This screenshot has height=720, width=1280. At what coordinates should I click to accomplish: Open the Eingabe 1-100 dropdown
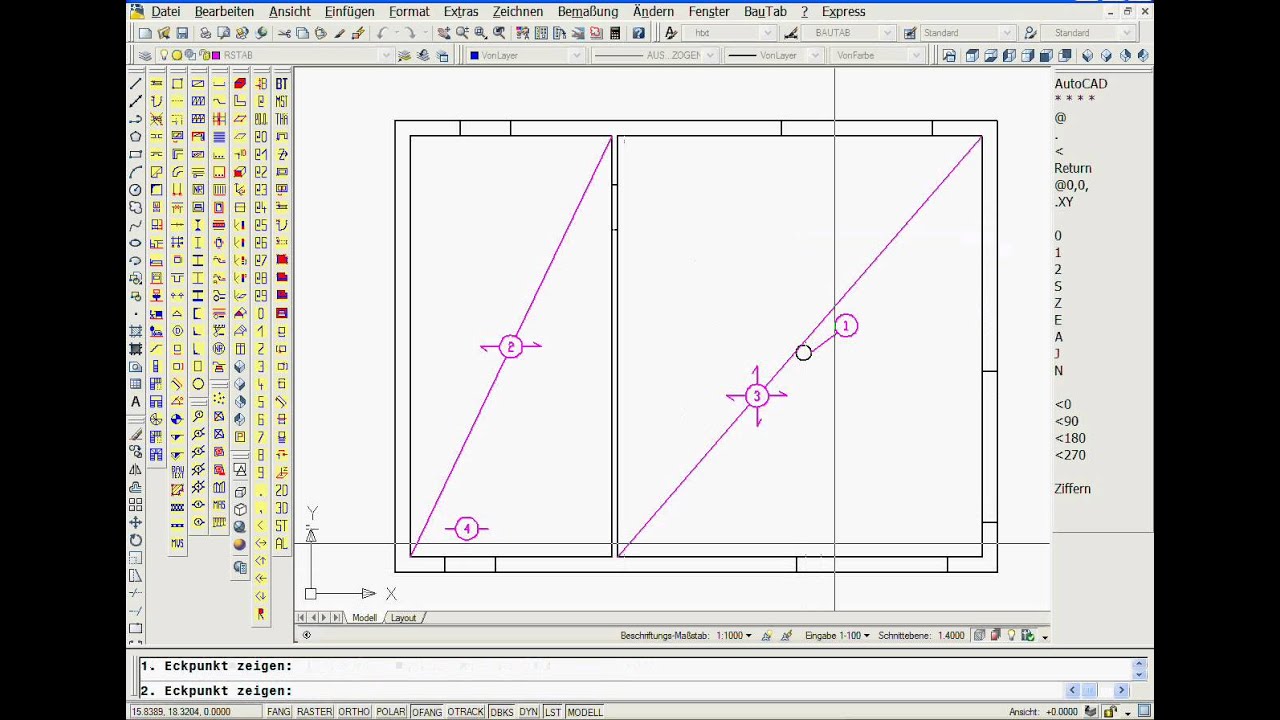point(837,636)
